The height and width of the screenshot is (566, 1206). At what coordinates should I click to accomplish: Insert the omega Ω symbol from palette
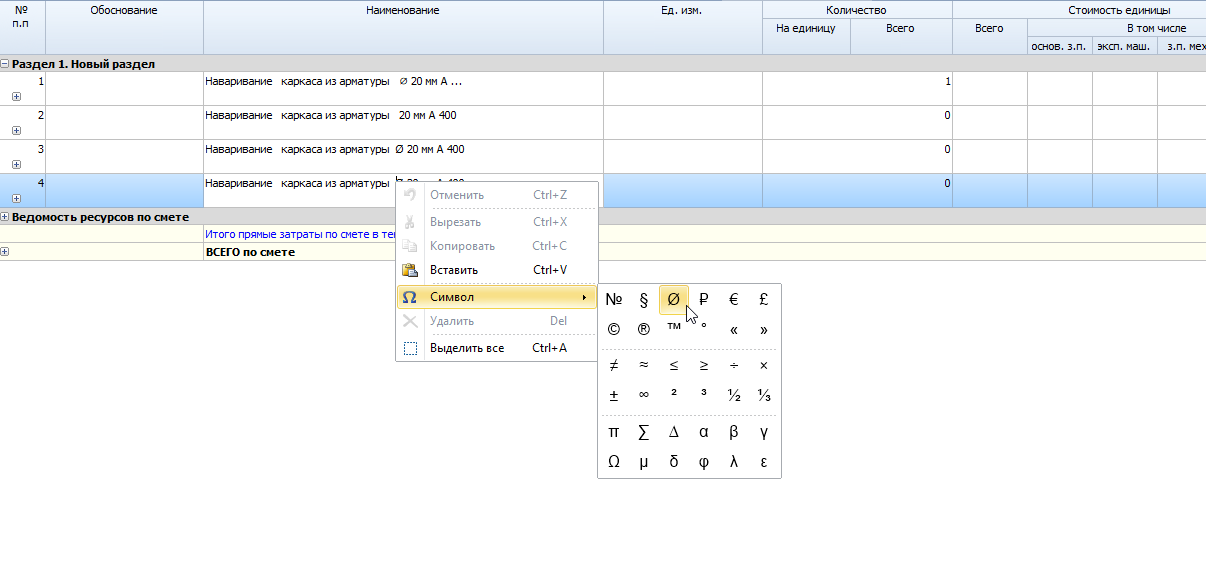pos(614,462)
